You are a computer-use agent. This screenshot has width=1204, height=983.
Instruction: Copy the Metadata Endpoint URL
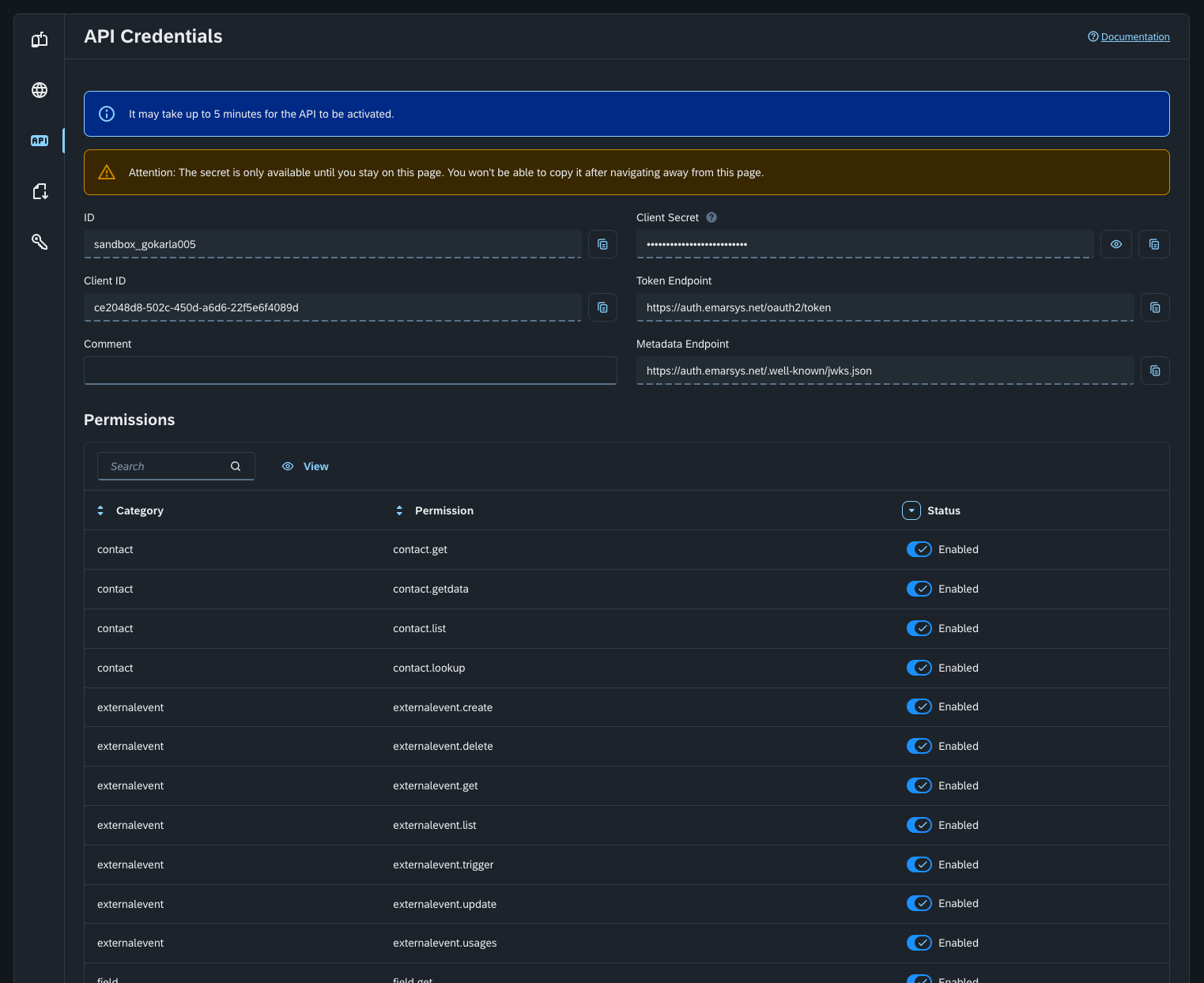(1154, 371)
